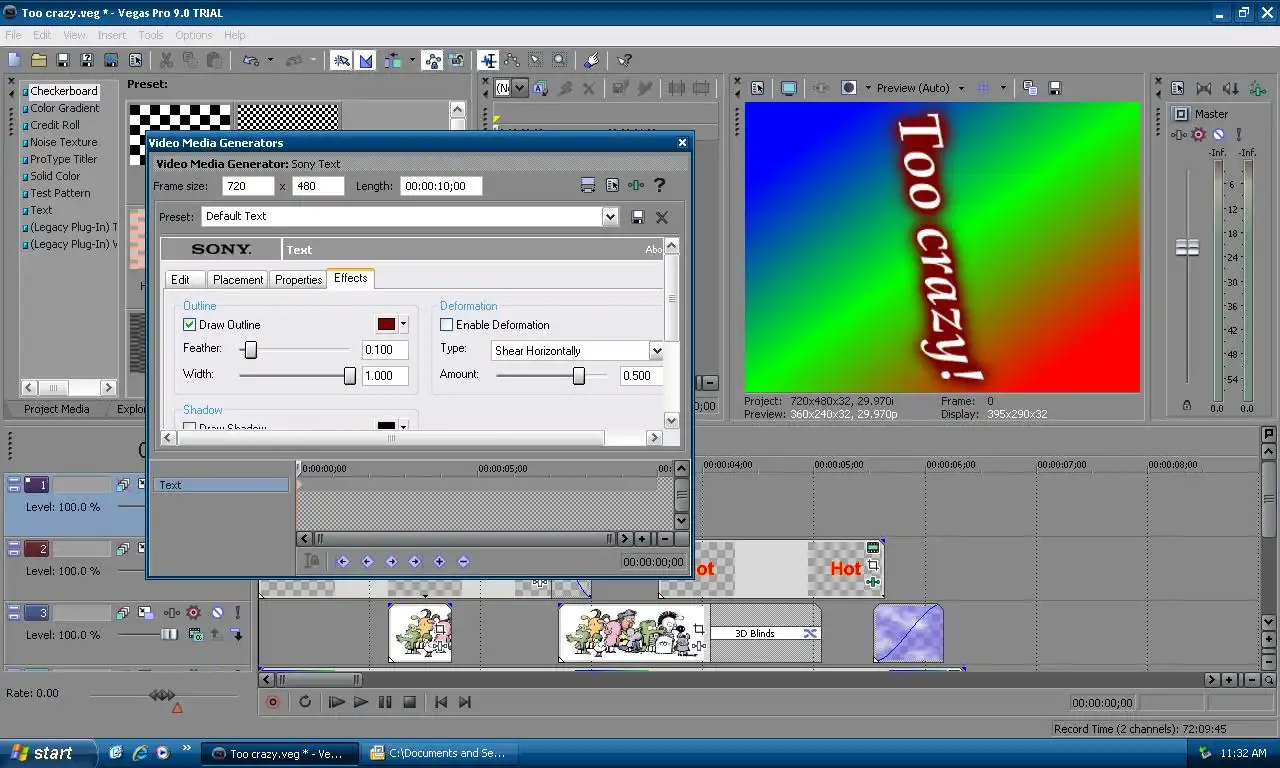Open C:\Documents and Se... taskbar window
This screenshot has height=768, width=1280.
click(438, 753)
